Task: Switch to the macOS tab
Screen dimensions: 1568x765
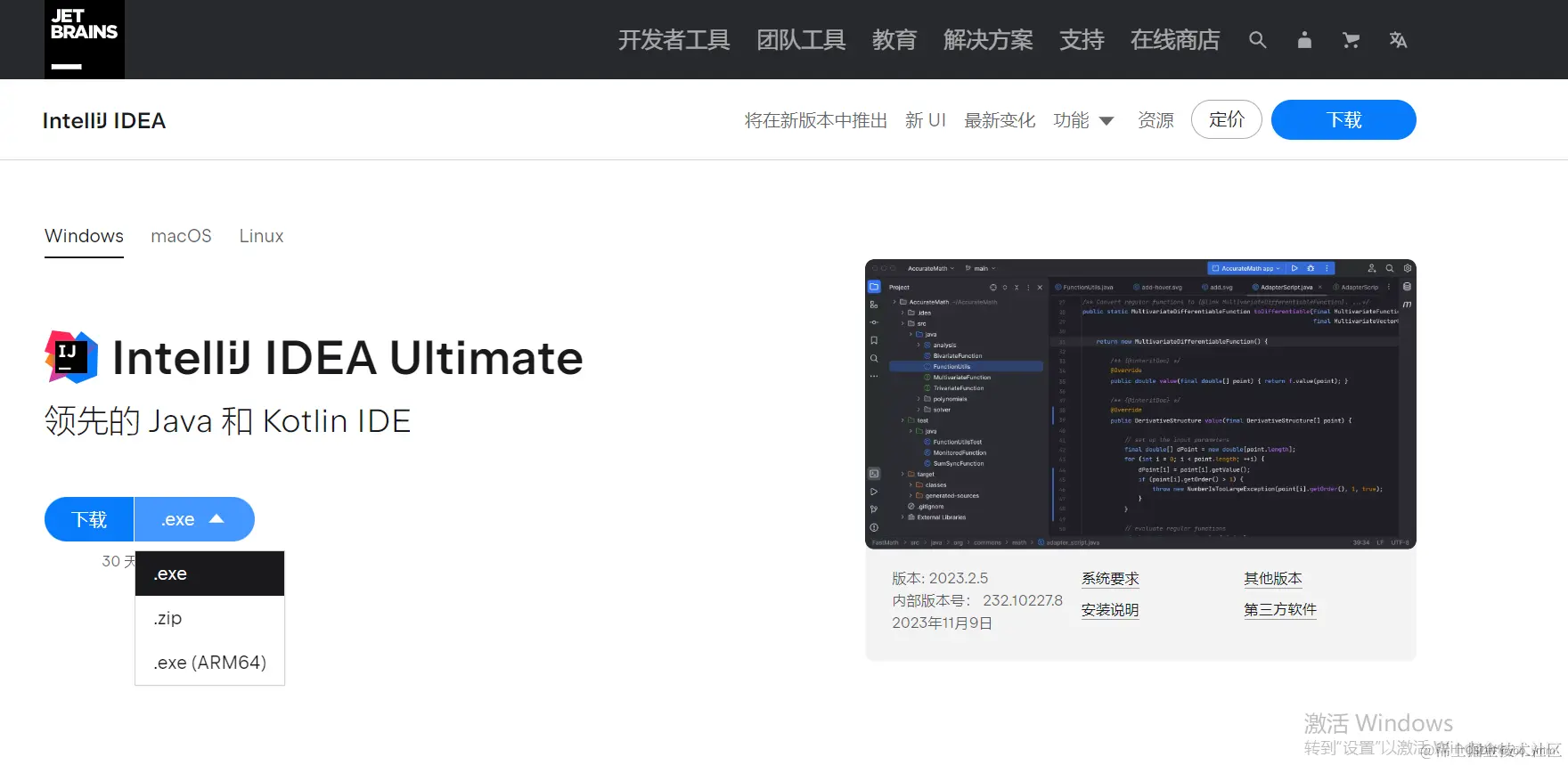Action: [x=181, y=236]
